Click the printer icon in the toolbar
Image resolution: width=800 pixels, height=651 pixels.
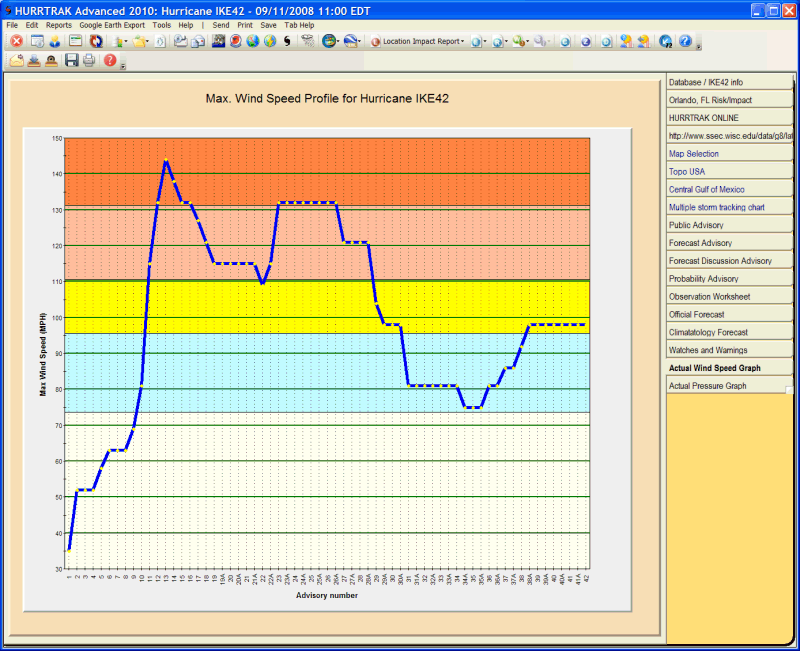tap(89, 61)
